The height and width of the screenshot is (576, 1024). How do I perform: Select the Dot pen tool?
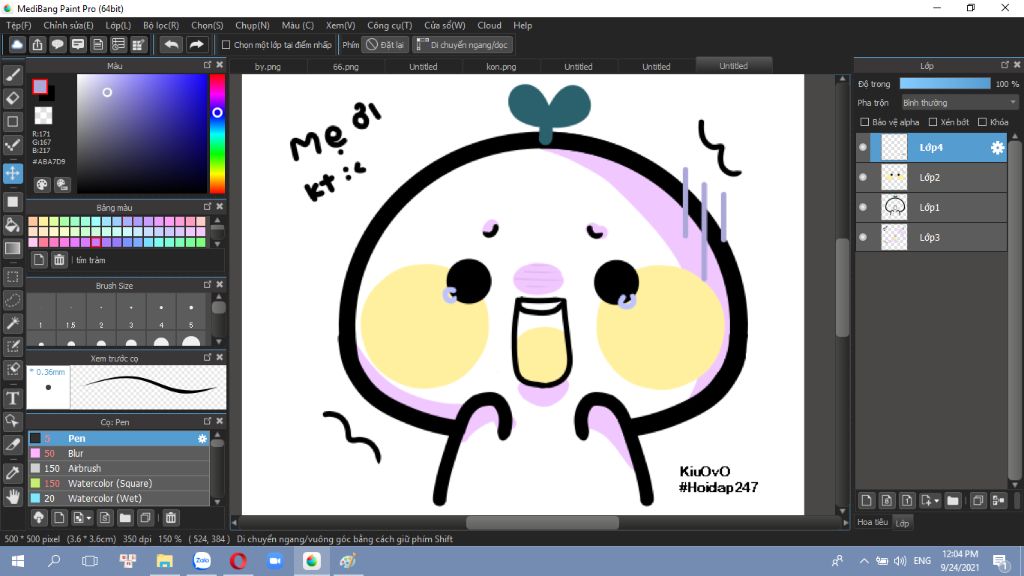[12, 145]
